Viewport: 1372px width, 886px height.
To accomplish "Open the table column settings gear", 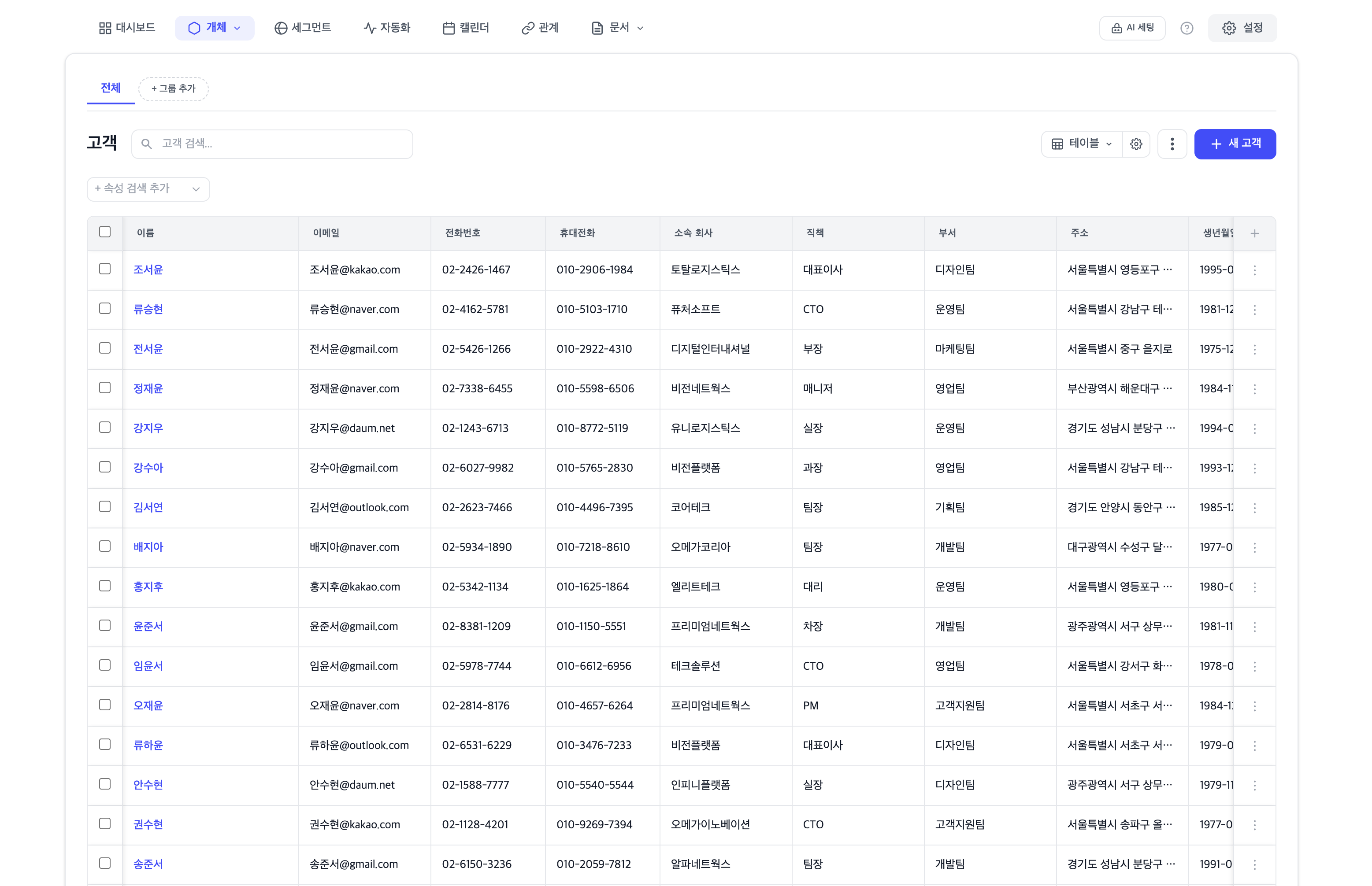I will [1135, 144].
